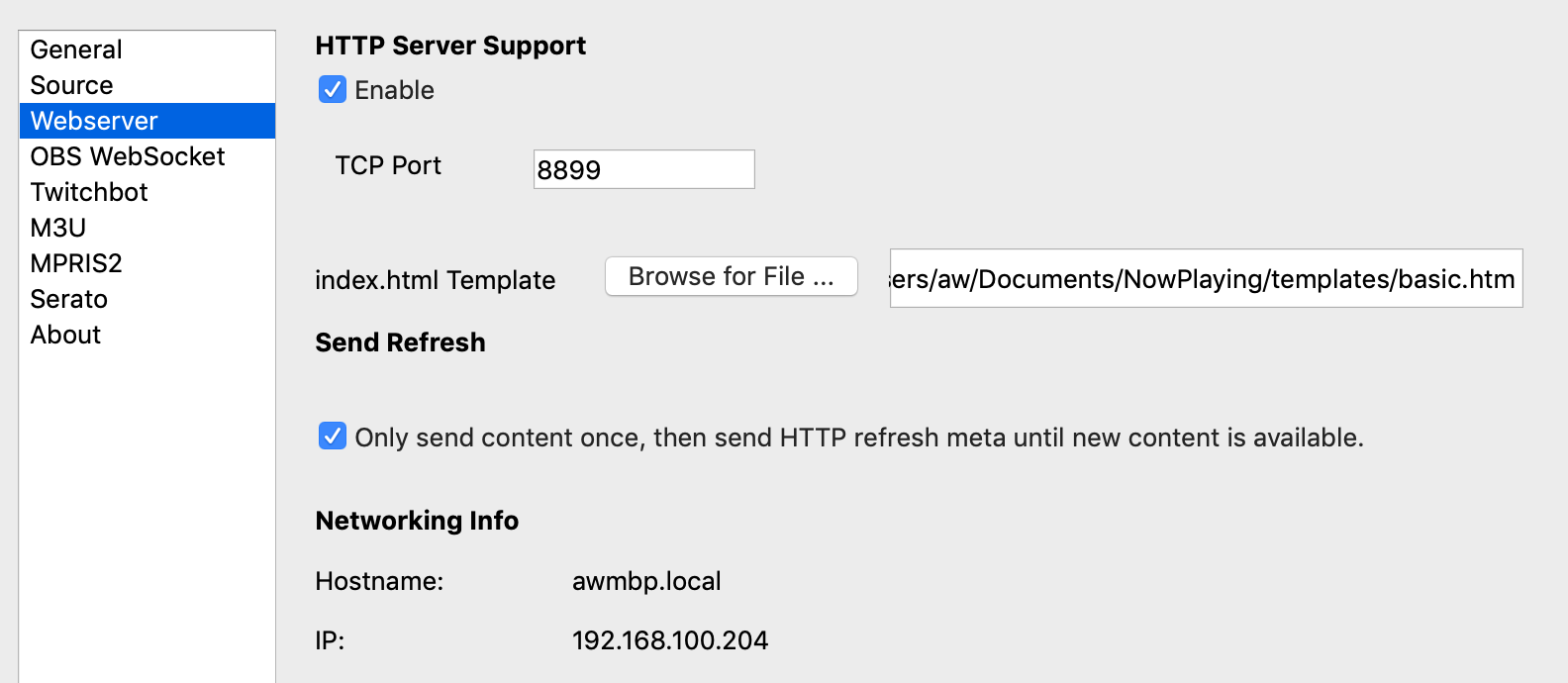Image resolution: width=1568 pixels, height=683 pixels.
Task: Select MPRIS2 in the settings list
Action: point(76,263)
